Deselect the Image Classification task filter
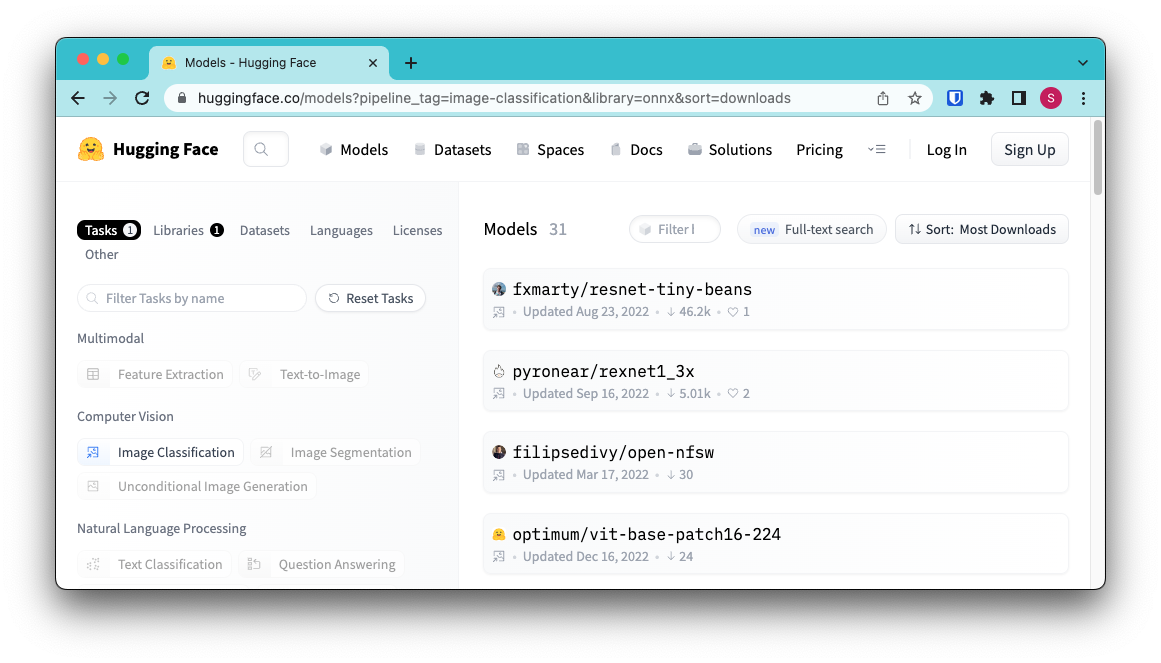 coord(161,452)
